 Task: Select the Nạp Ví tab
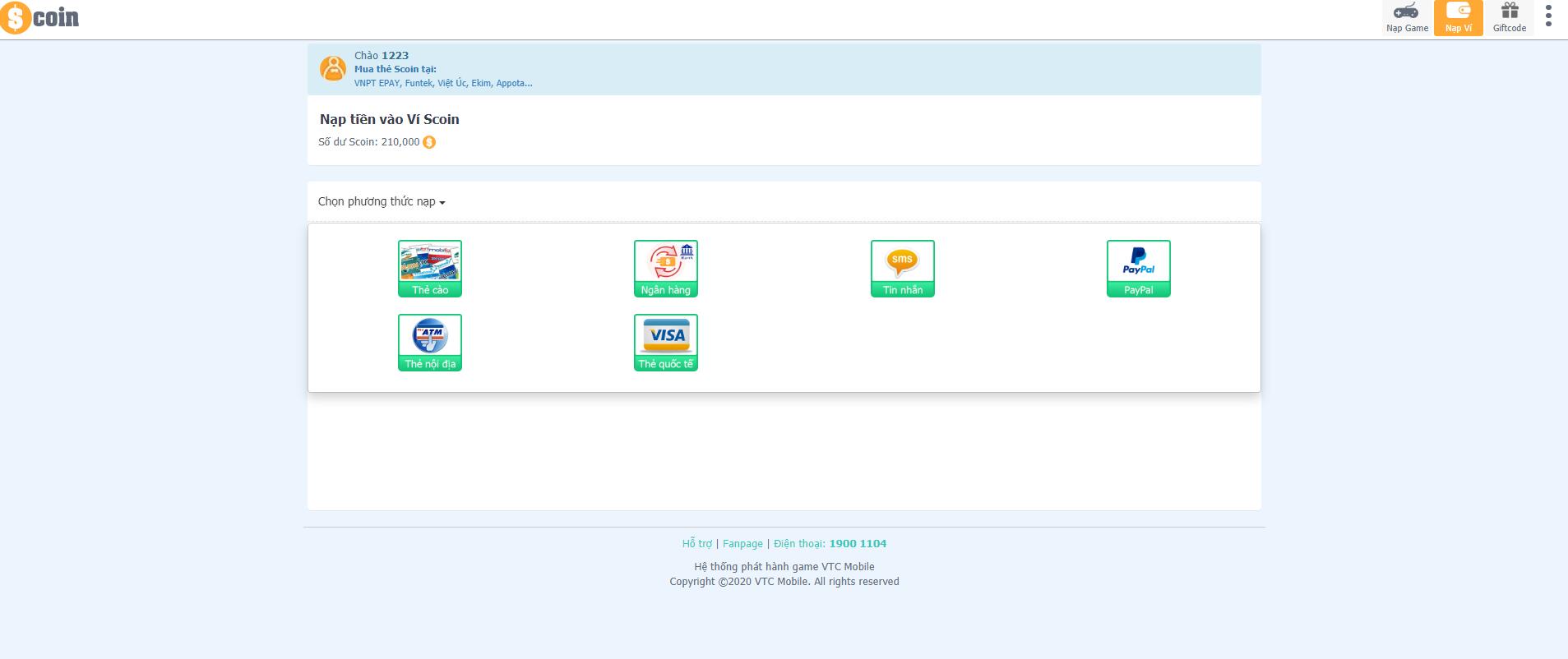(1459, 18)
